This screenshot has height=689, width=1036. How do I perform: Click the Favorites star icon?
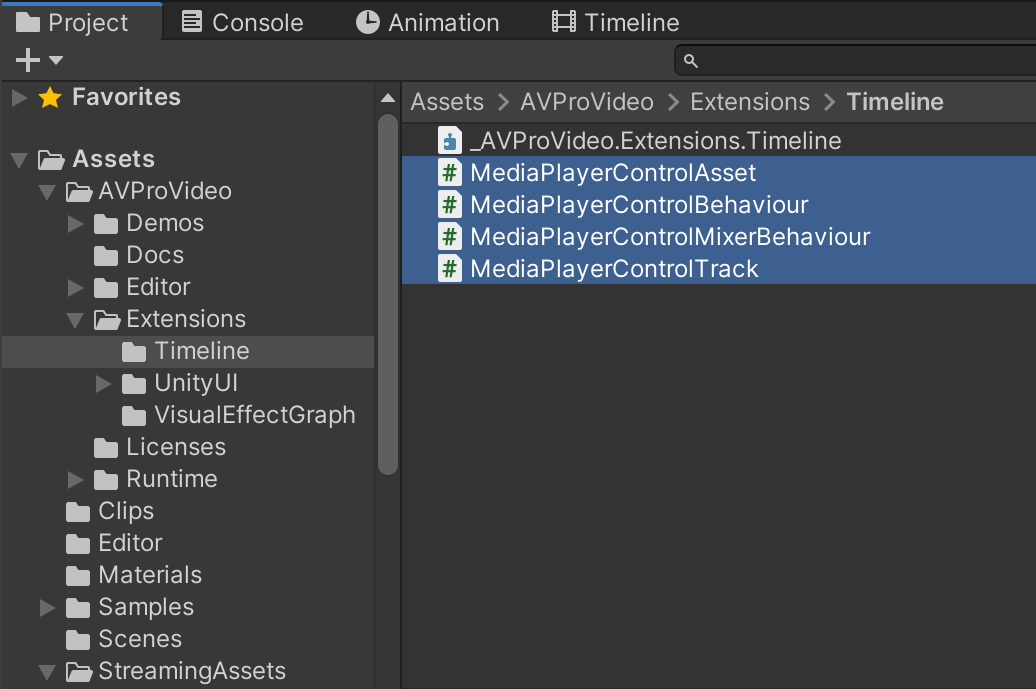(50, 98)
